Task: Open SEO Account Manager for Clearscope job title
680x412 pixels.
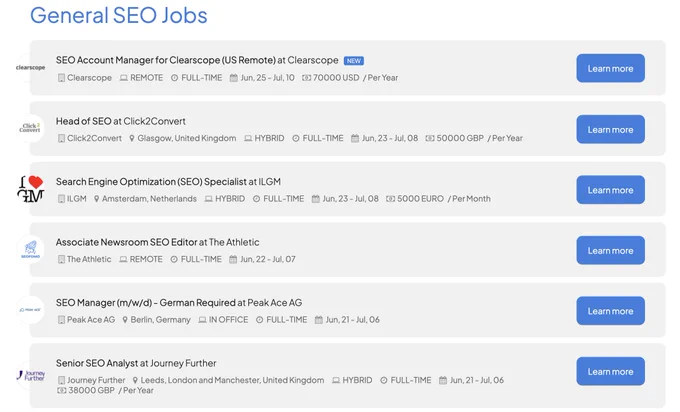Action: (x=197, y=60)
